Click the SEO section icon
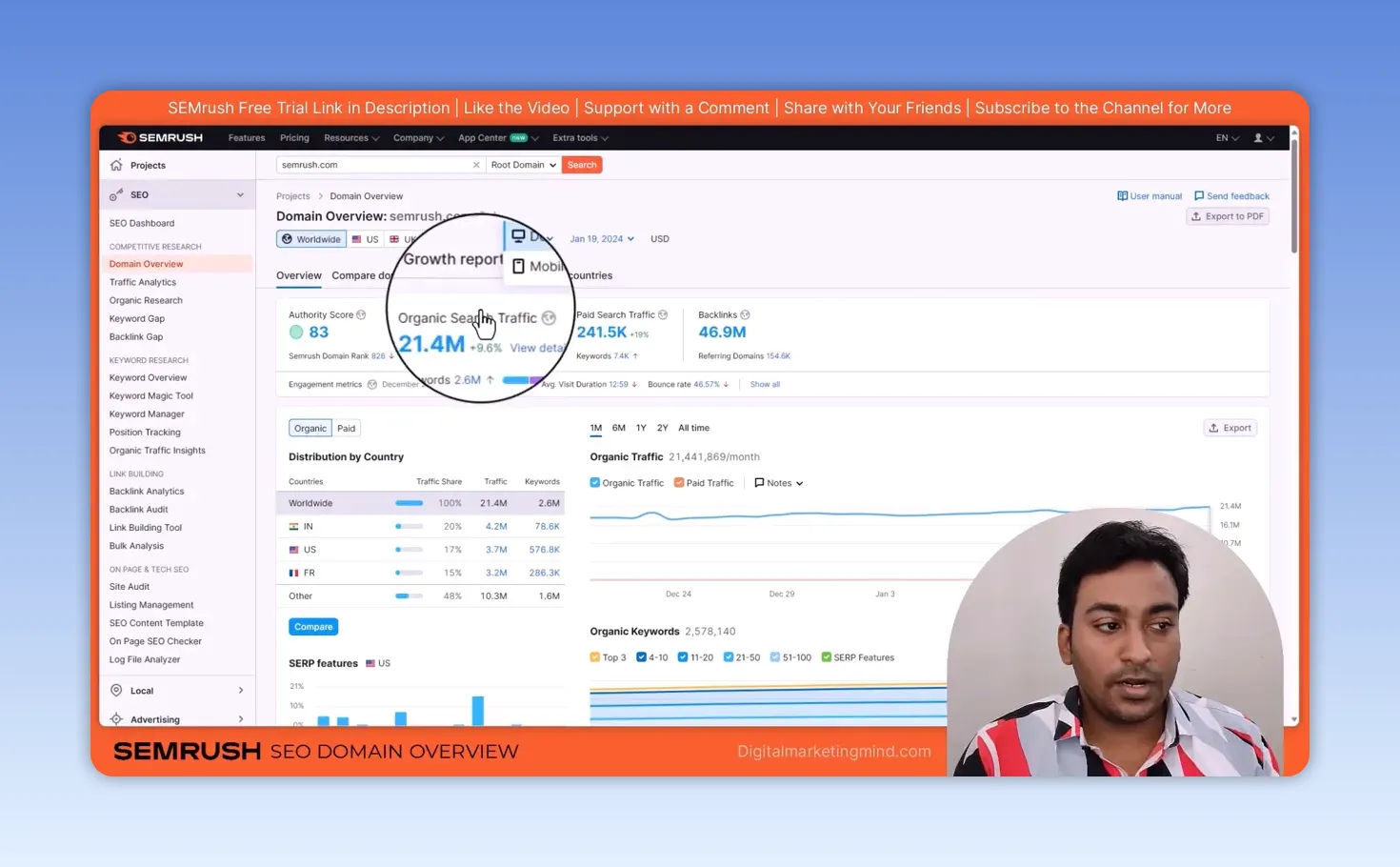 pyautogui.click(x=116, y=194)
